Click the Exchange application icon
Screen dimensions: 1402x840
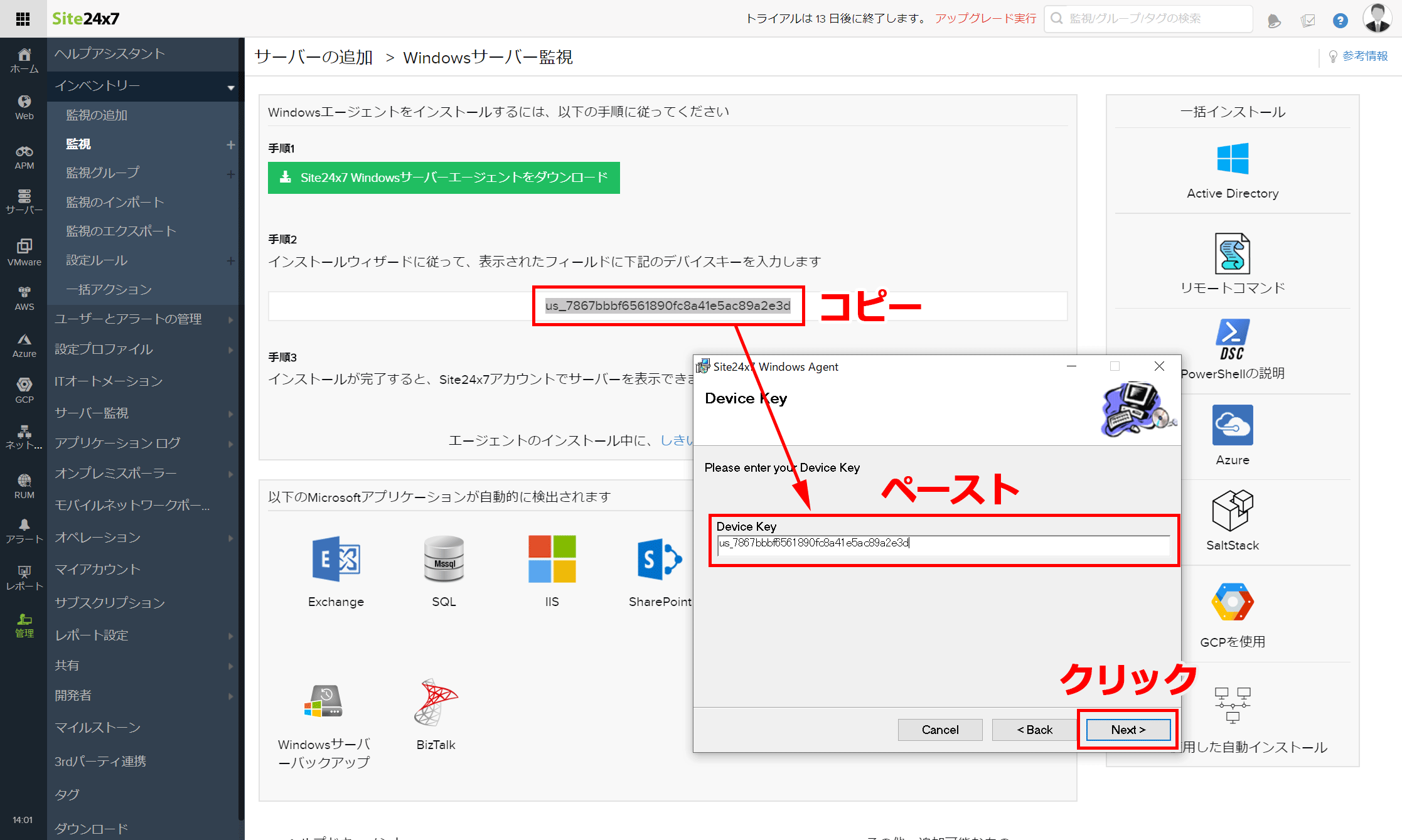(x=336, y=559)
